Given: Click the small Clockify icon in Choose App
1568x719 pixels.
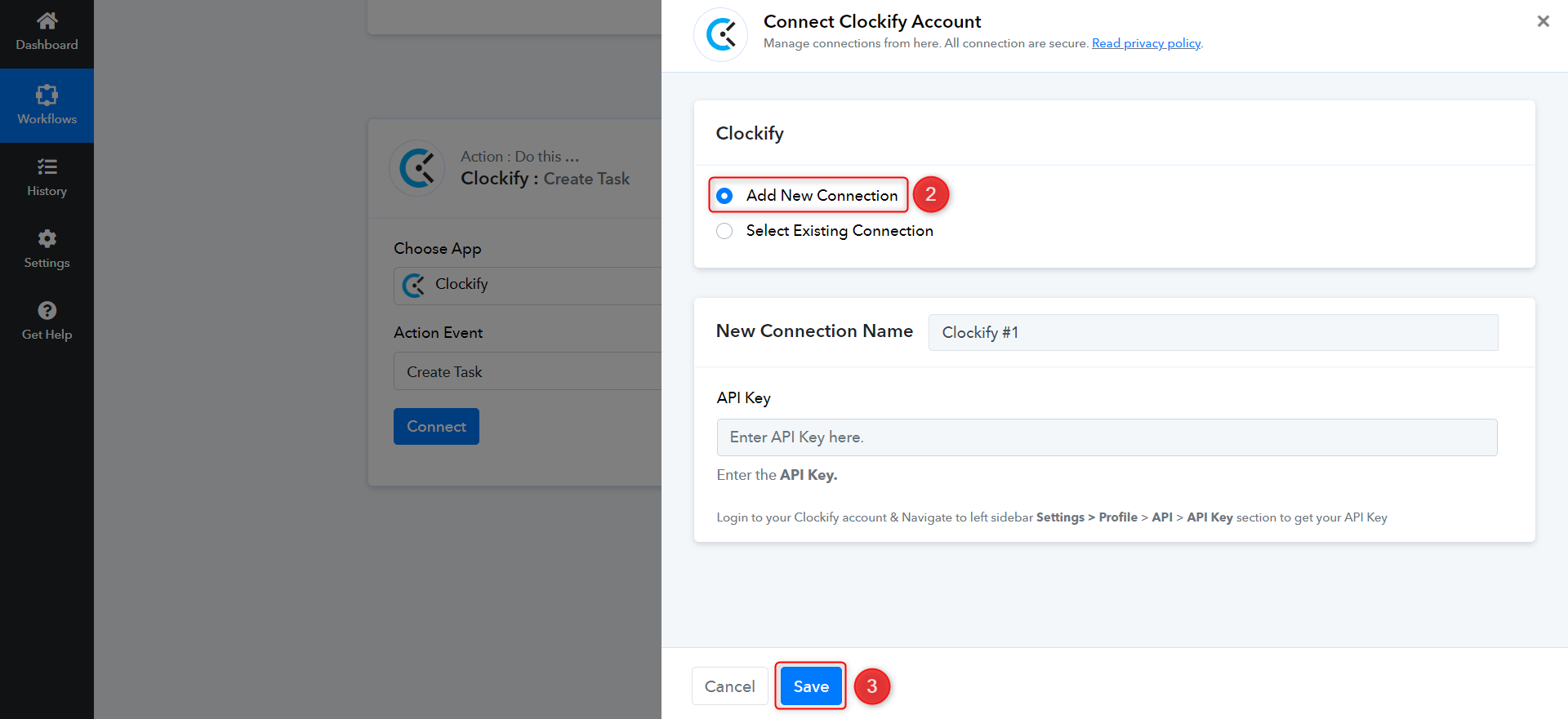Looking at the screenshot, I should 414,285.
